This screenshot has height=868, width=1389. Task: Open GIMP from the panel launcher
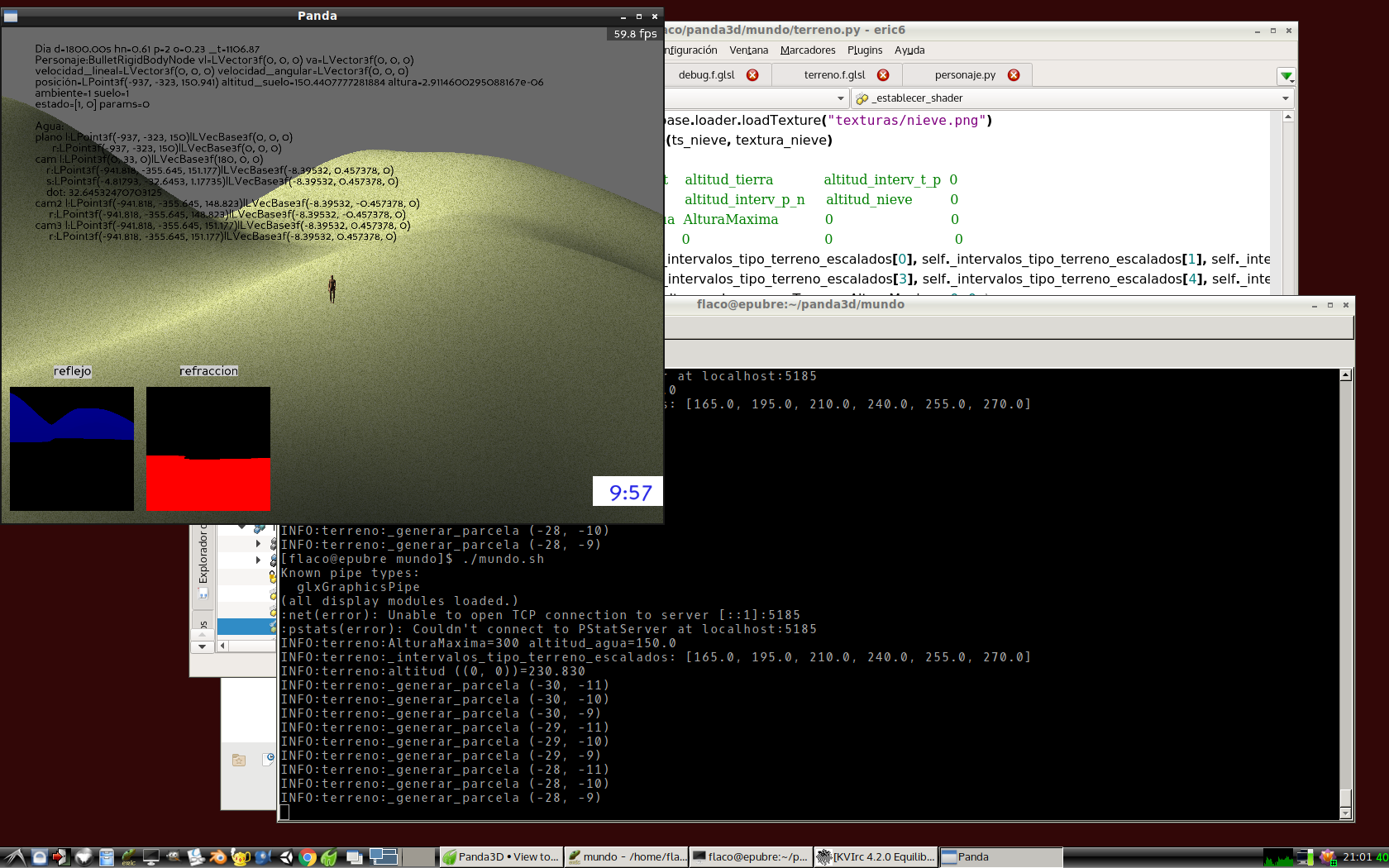173,857
